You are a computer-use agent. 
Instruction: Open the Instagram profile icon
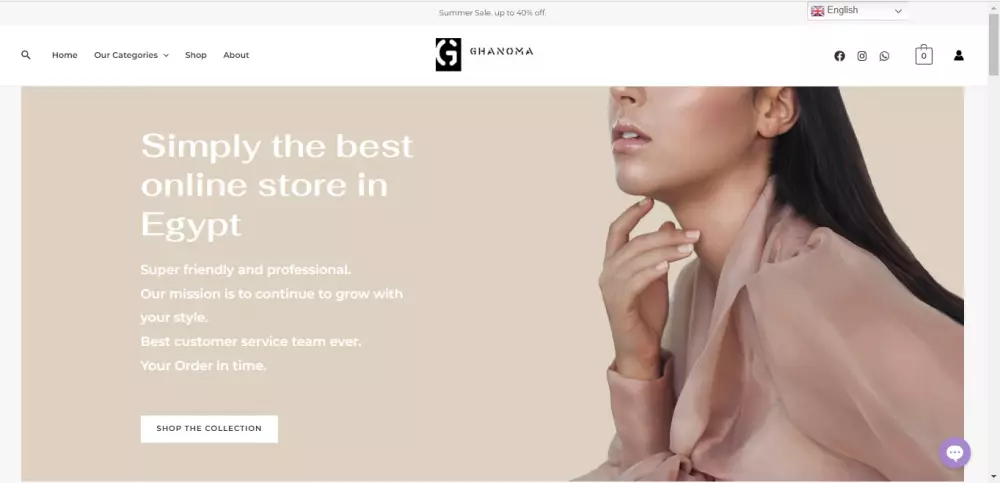point(862,56)
